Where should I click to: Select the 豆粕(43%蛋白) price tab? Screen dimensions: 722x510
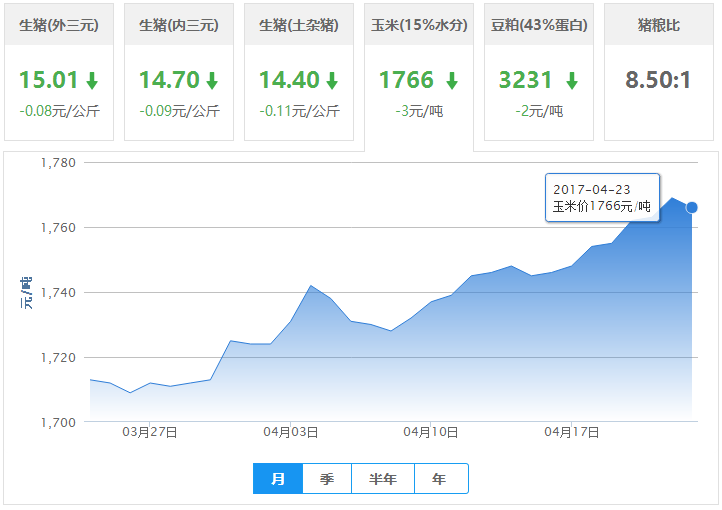tap(539, 72)
